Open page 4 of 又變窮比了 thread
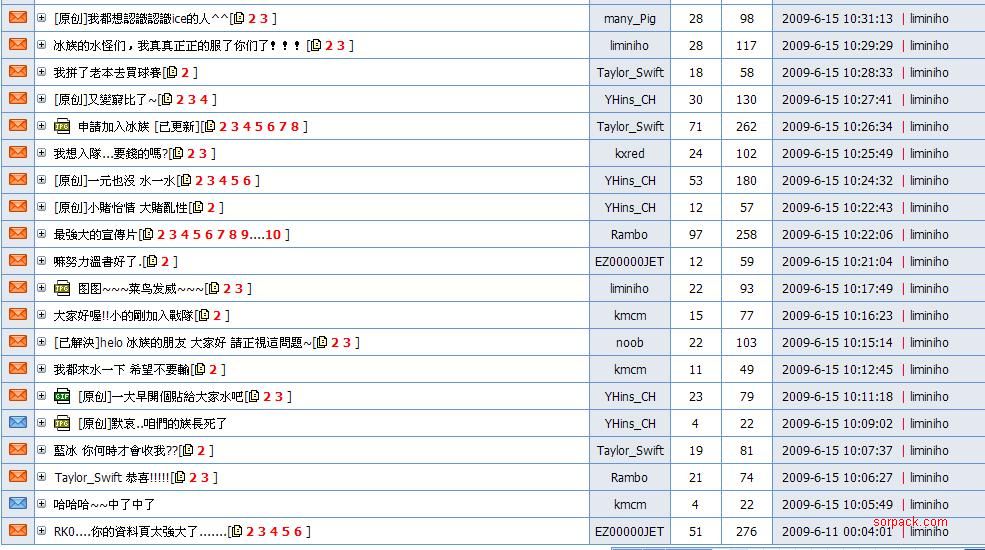Viewport: 985px width, 550px height. click(203, 99)
